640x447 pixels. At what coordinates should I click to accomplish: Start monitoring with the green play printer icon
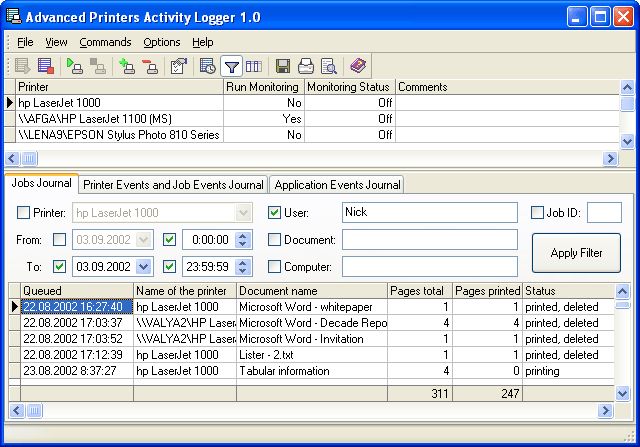[x=75, y=66]
